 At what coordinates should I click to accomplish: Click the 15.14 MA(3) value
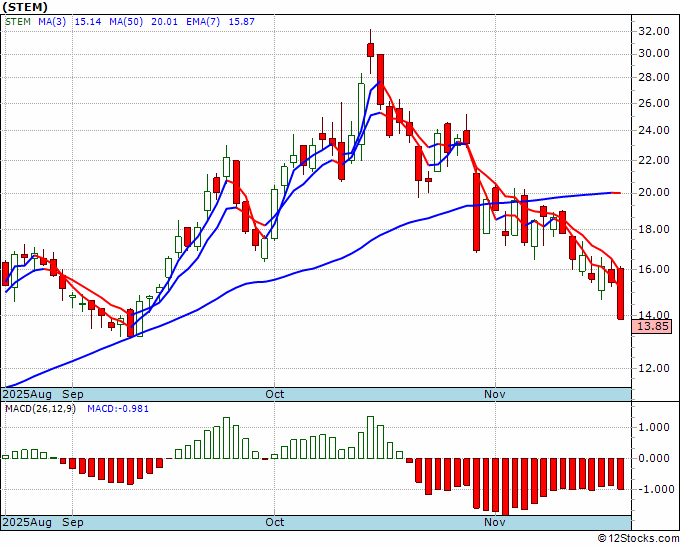pyautogui.click(x=88, y=22)
